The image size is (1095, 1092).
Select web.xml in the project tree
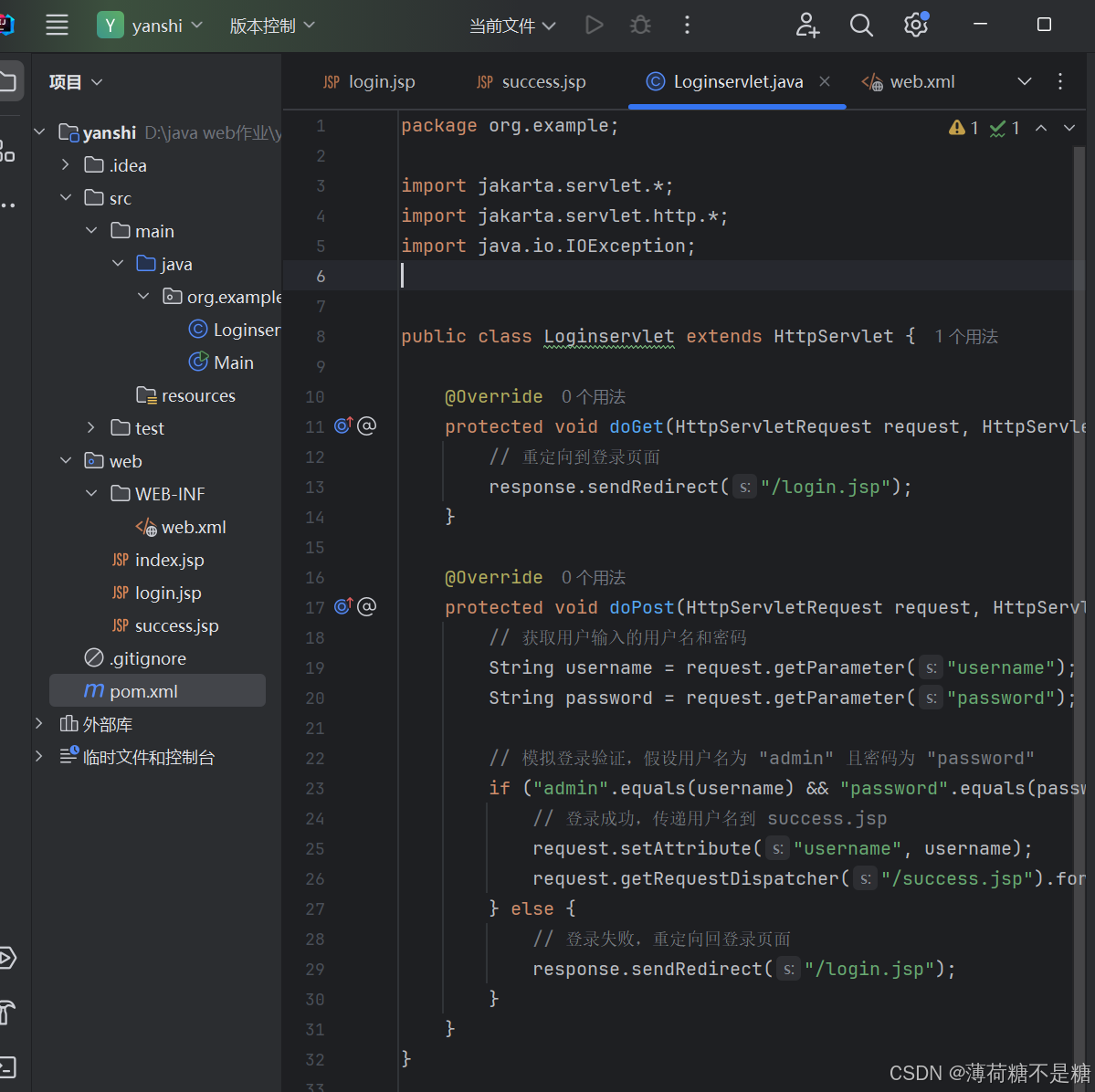point(181,527)
